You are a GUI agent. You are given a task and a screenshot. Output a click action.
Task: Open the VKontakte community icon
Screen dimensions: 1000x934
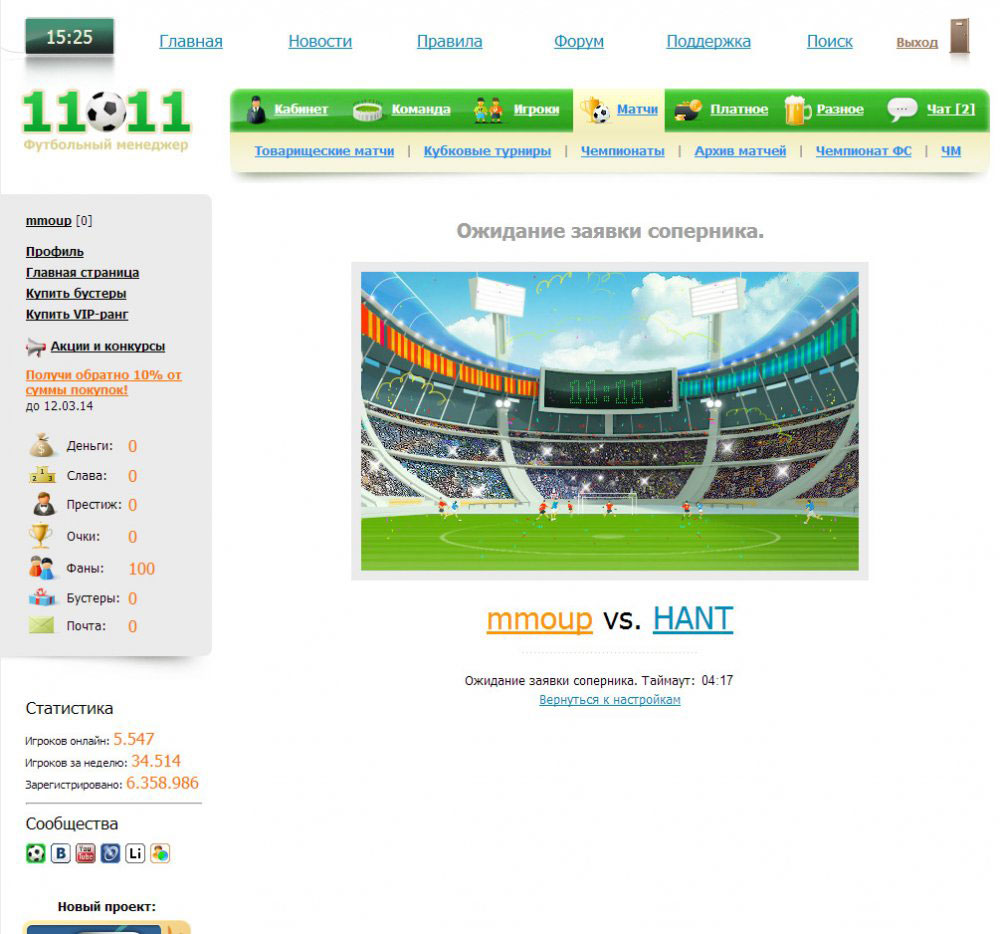[61, 853]
